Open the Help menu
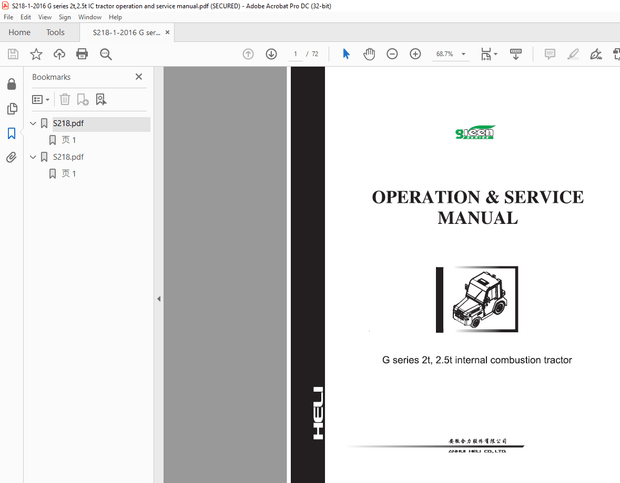Viewport: 620px width, 483px height. (115, 17)
